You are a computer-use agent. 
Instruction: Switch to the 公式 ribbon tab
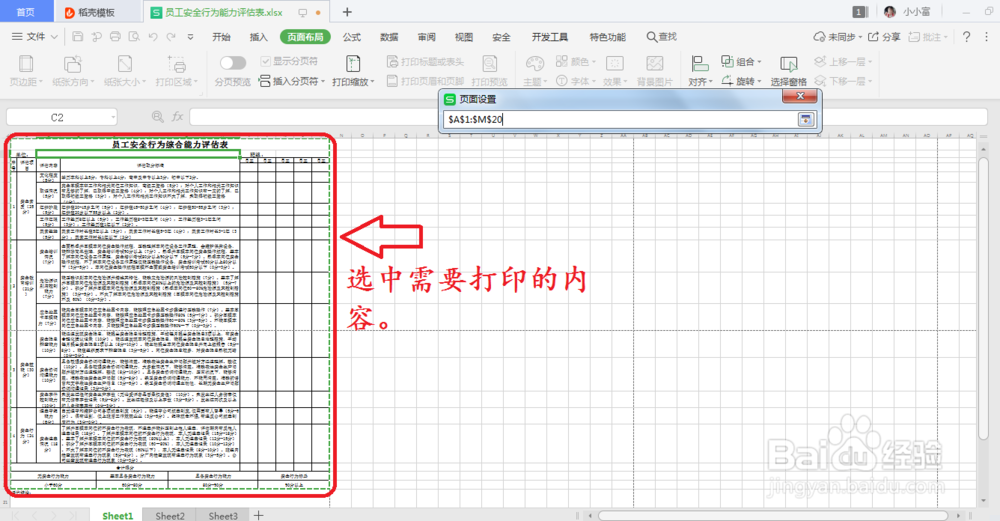[351, 37]
